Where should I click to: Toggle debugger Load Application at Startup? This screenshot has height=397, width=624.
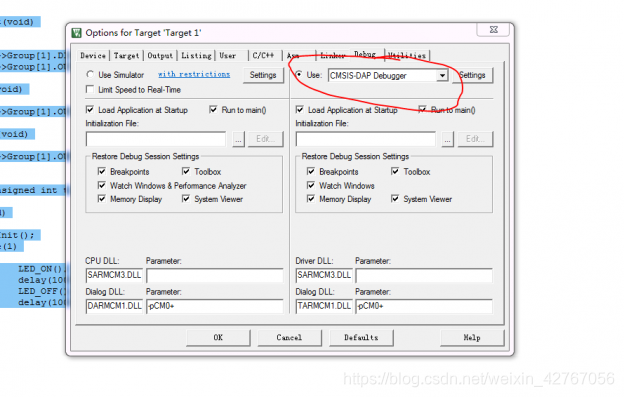300,110
